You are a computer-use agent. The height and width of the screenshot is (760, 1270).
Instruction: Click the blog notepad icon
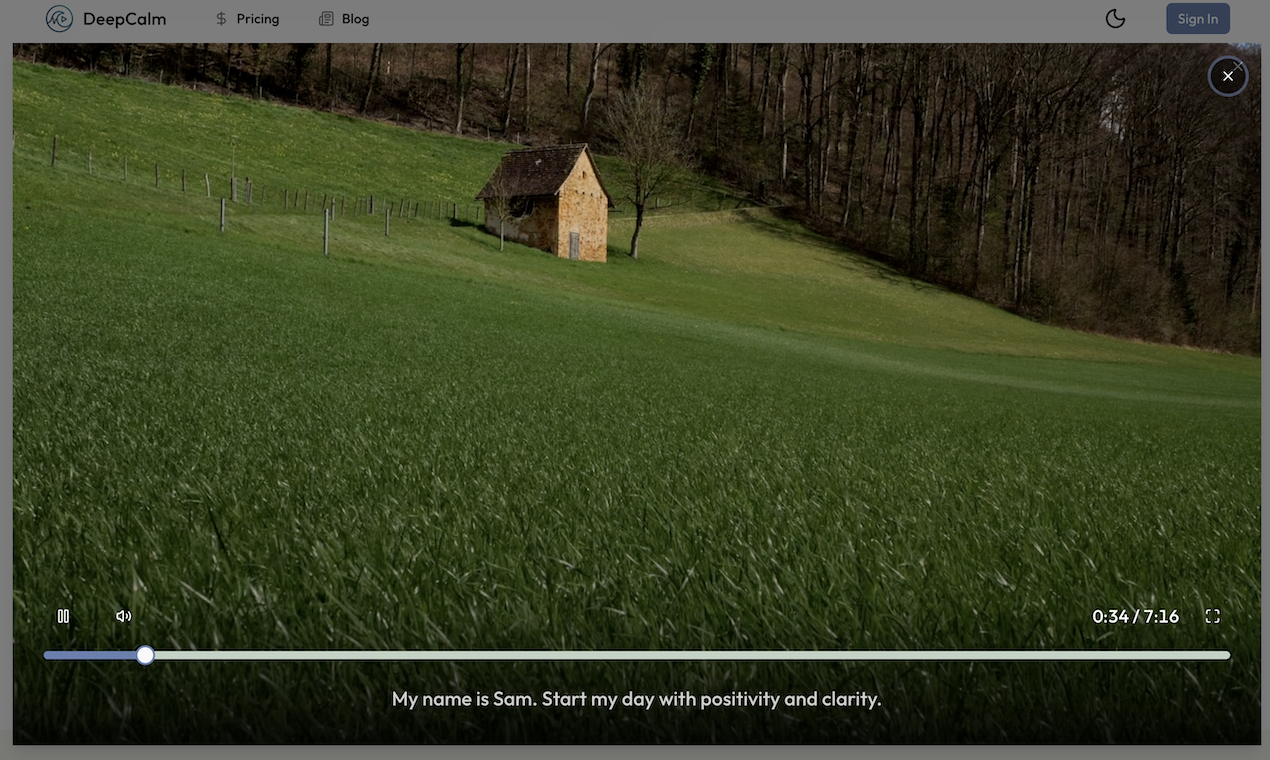click(324, 18)
